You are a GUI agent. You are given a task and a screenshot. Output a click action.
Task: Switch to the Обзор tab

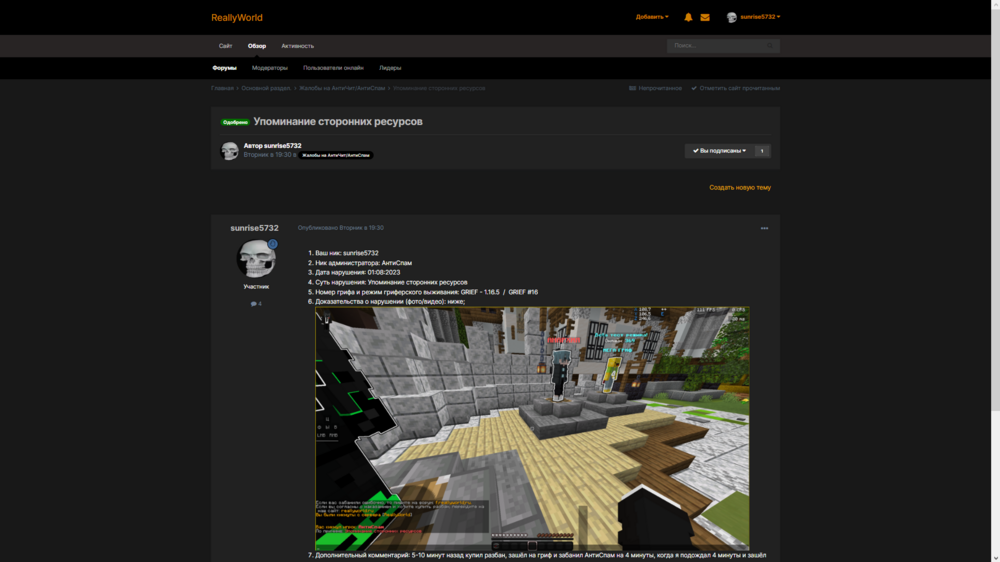pyautogui.click(x=257, y=46)
